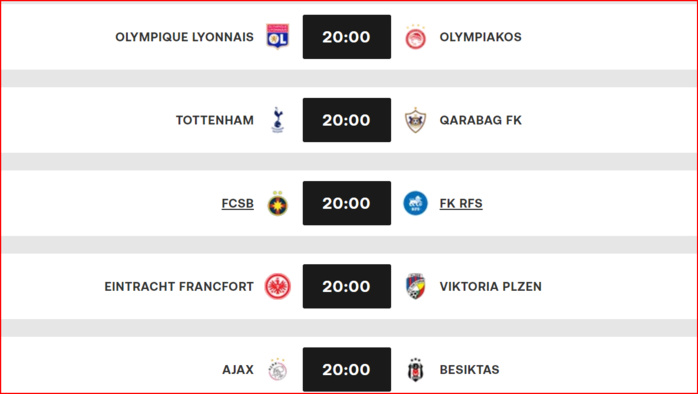
Task: Open the FK RFS team link
Action: (x=461, y=203)
